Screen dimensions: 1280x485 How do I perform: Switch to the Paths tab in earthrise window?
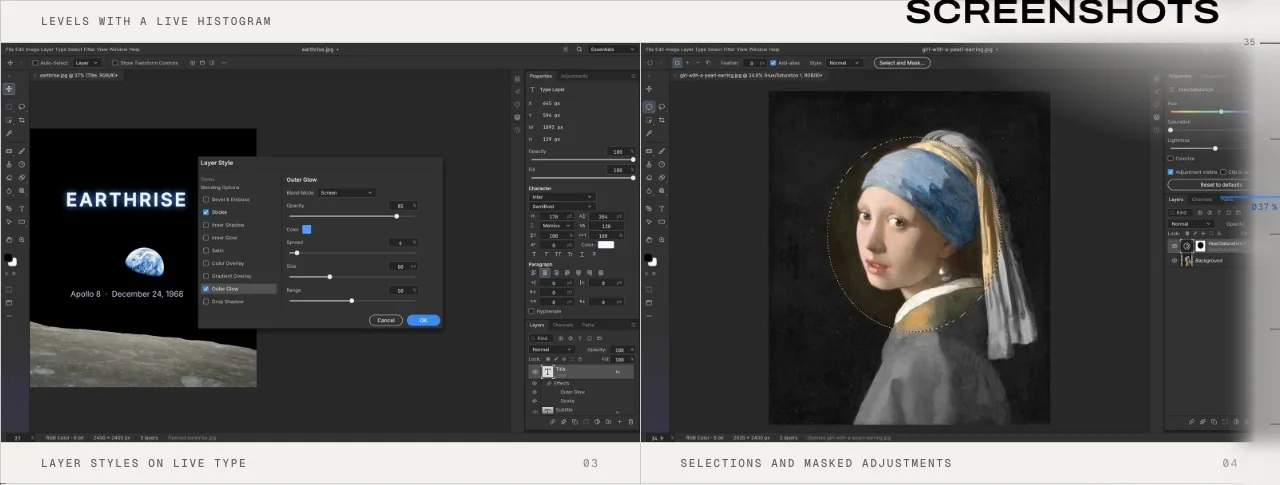588,325
